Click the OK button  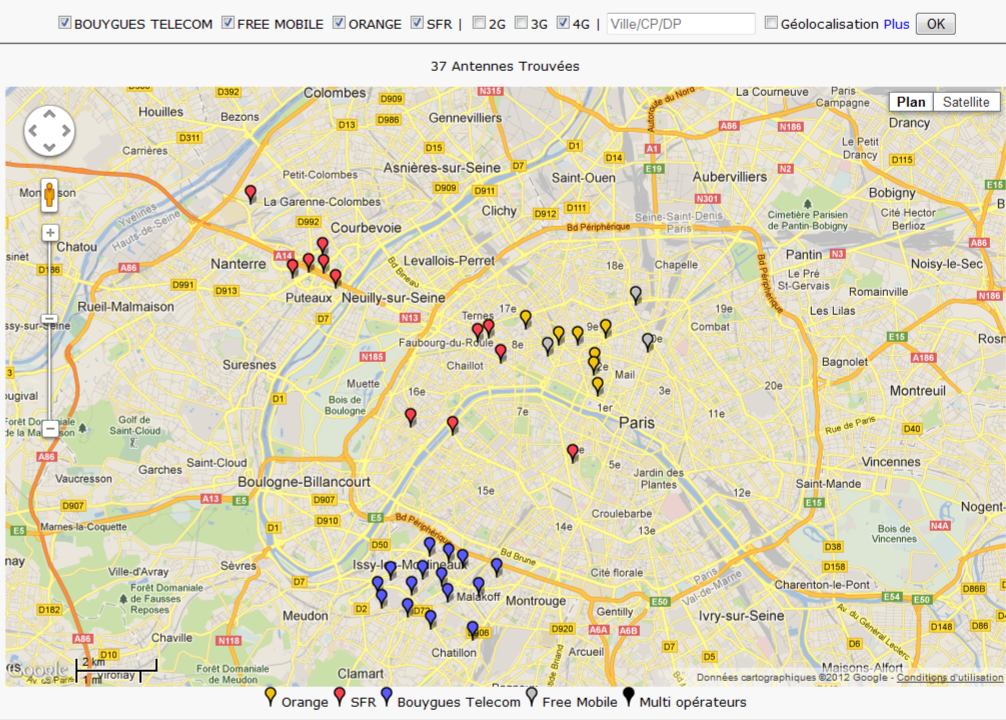point(935,24)
